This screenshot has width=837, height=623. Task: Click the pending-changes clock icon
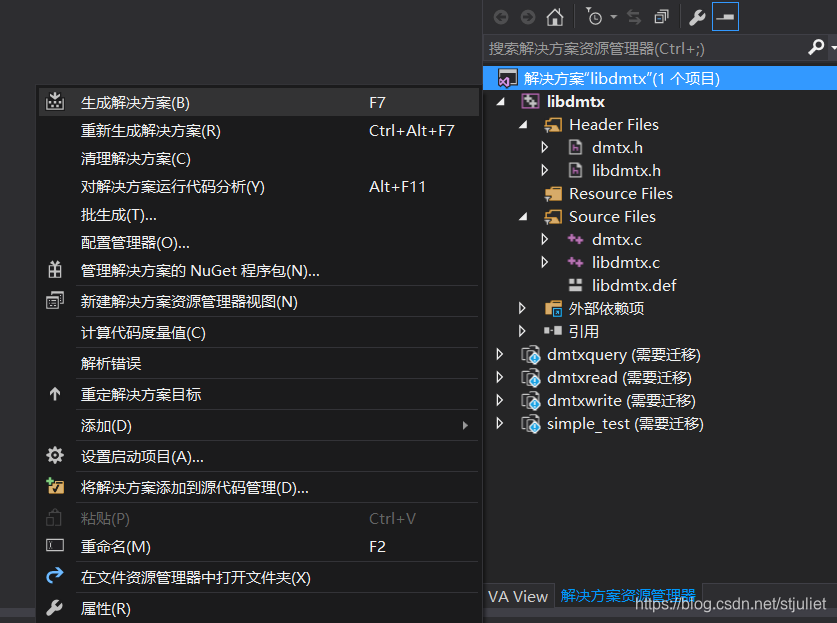594,16
